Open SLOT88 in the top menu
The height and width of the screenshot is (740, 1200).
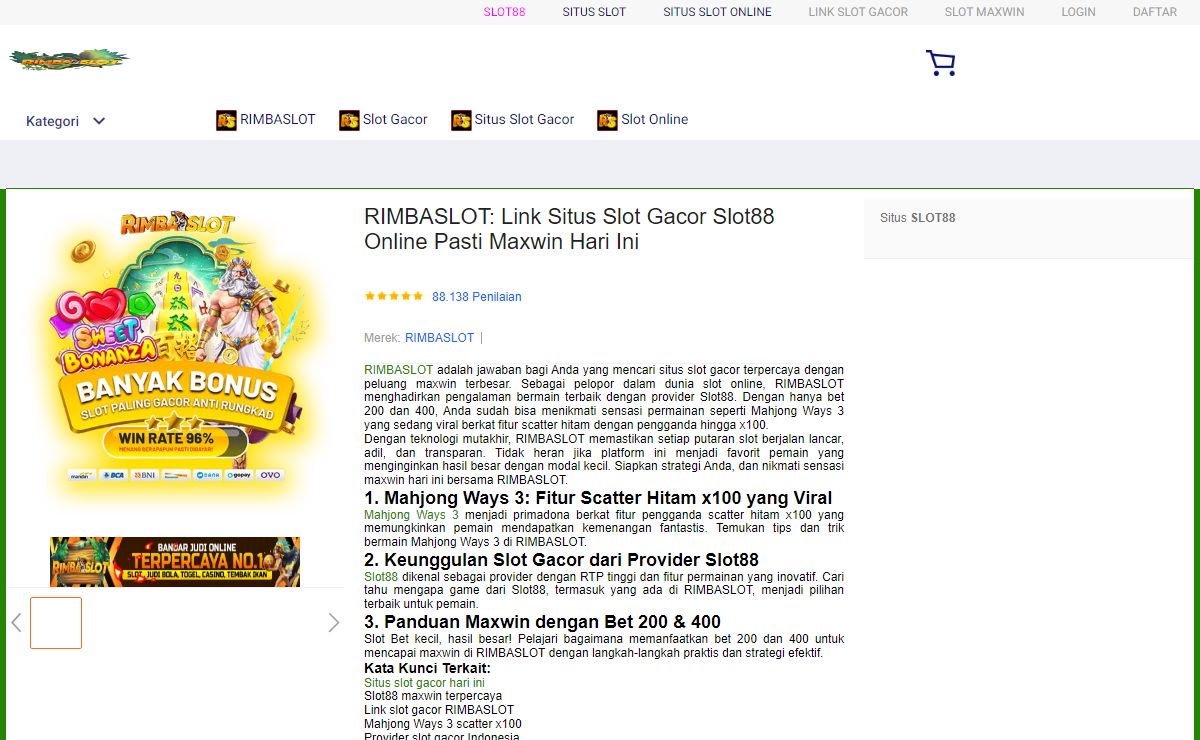504,12
